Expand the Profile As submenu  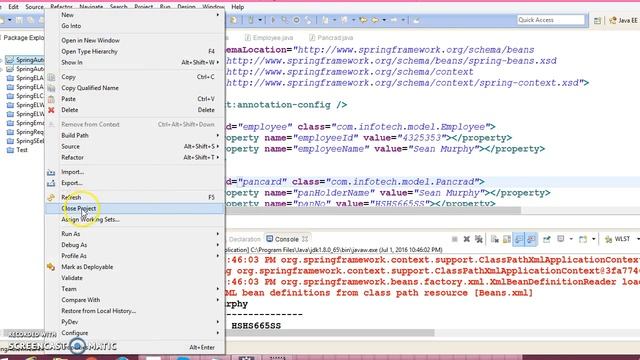(x=135, y=256)
